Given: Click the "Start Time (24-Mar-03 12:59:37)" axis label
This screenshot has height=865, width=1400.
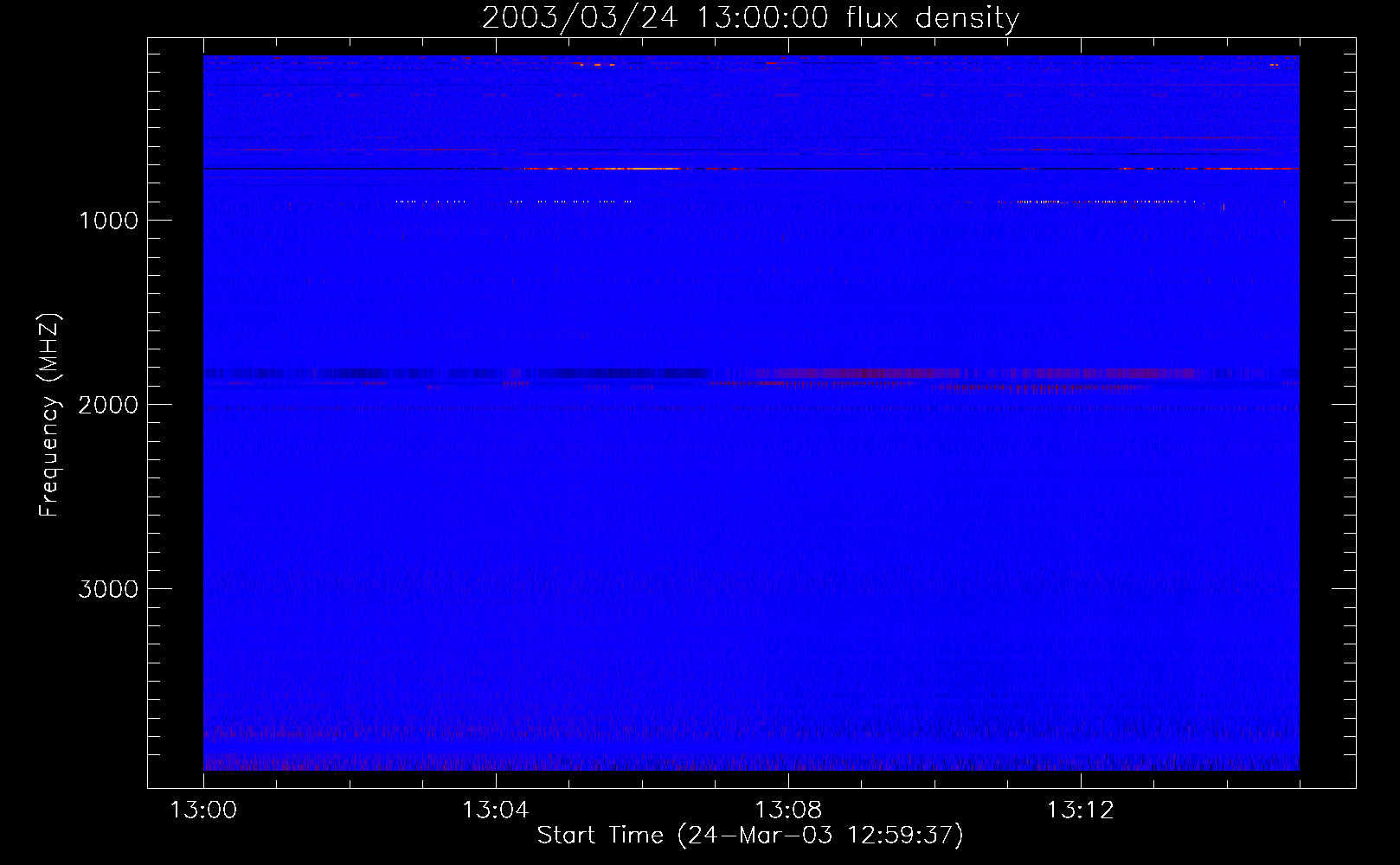Looking at the screenshot, I should [750, 836].
